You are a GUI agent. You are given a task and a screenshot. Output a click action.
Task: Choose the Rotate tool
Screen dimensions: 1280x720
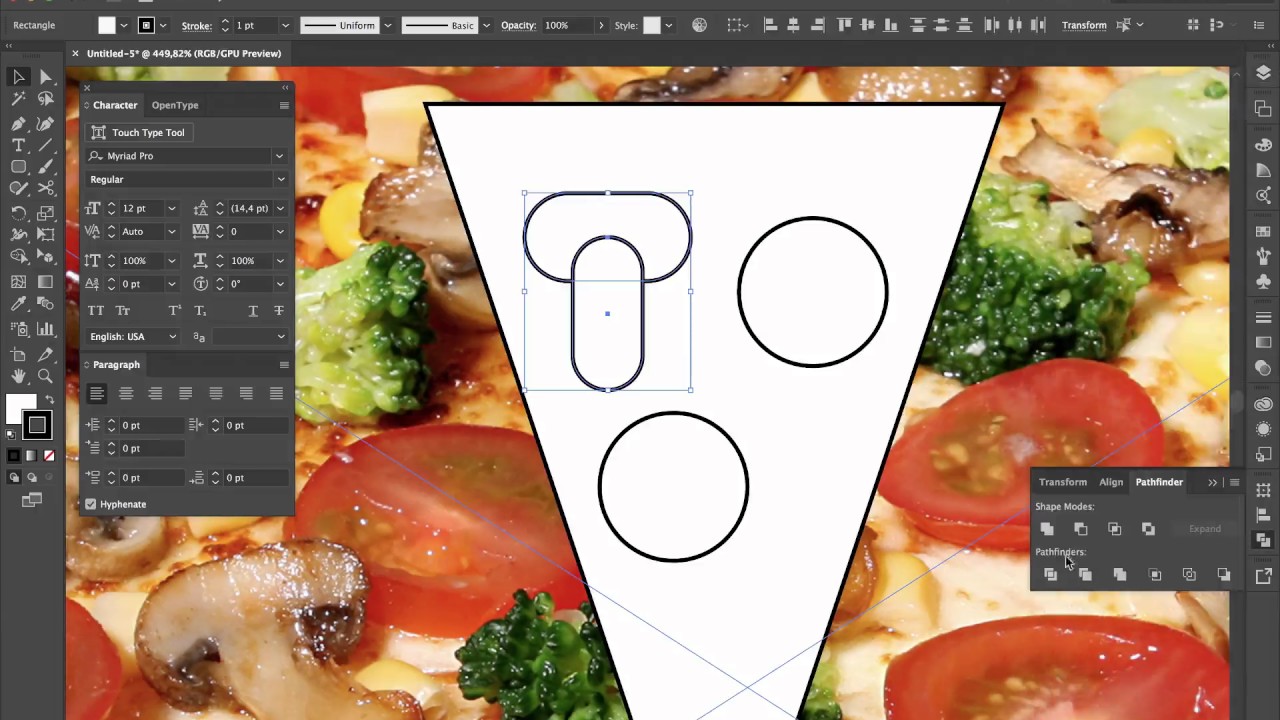coord(19,213)
